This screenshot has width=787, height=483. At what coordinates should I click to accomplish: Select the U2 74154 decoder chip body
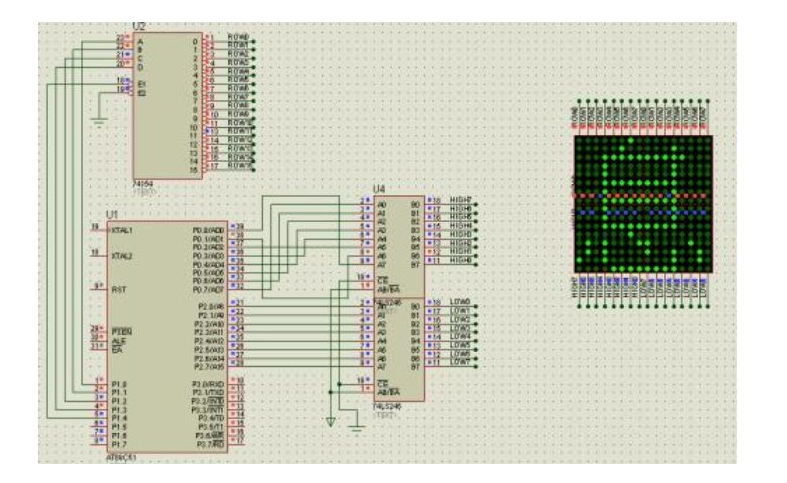[x=168, y=105]
